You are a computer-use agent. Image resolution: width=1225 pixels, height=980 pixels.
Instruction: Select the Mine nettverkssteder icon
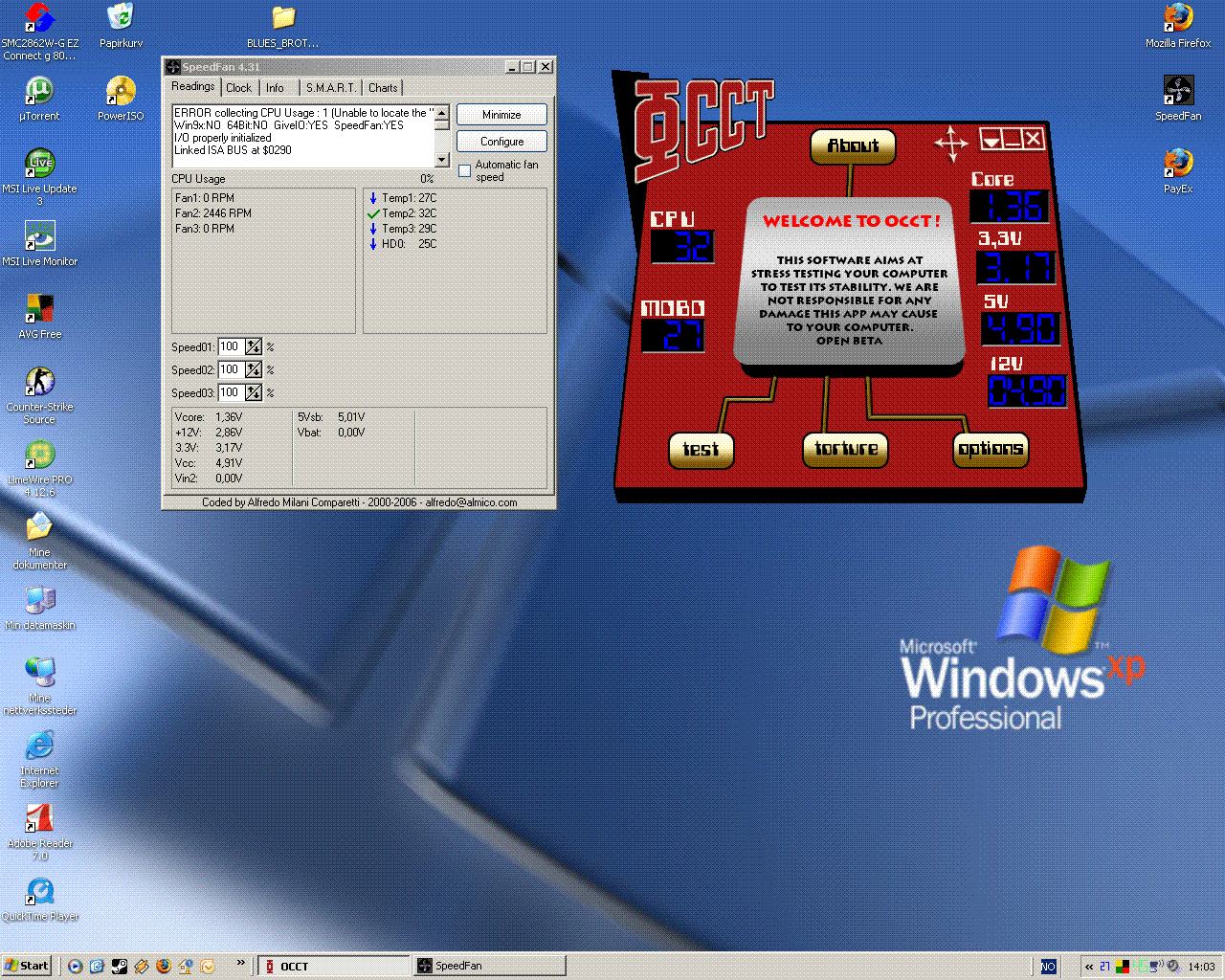pos(39,686)
